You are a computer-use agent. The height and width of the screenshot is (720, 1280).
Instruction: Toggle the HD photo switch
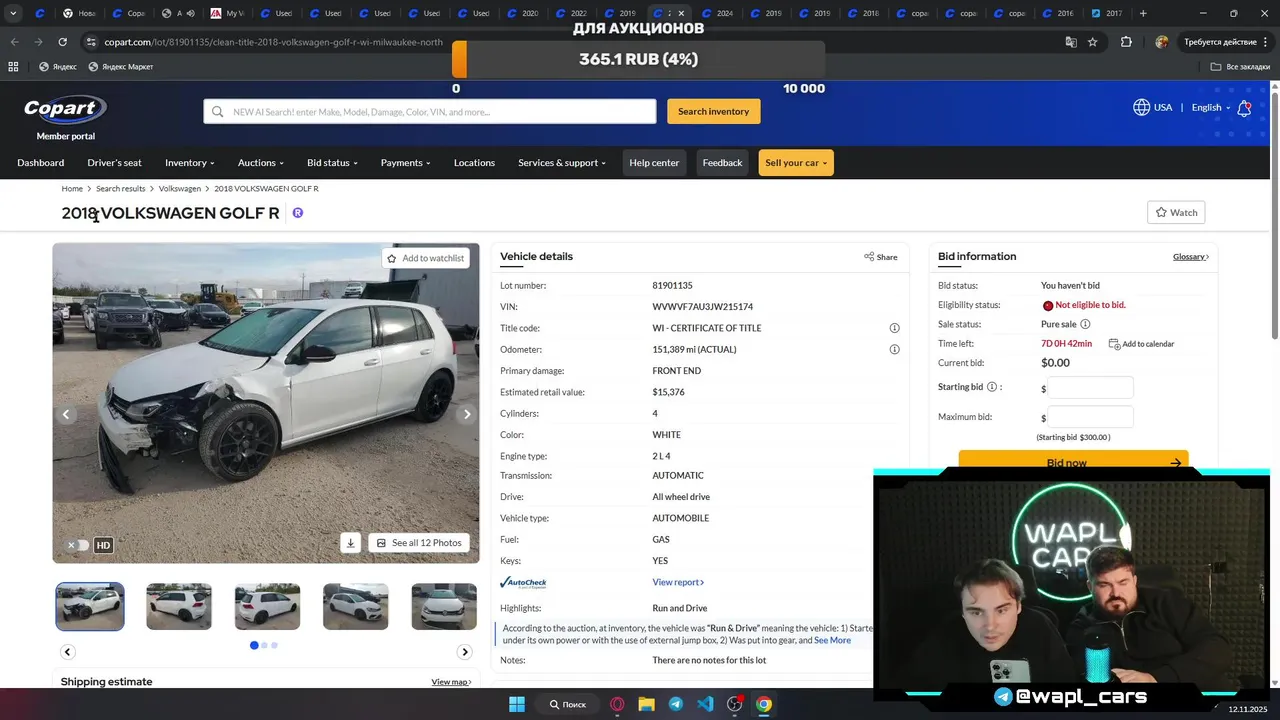[79, 545]
